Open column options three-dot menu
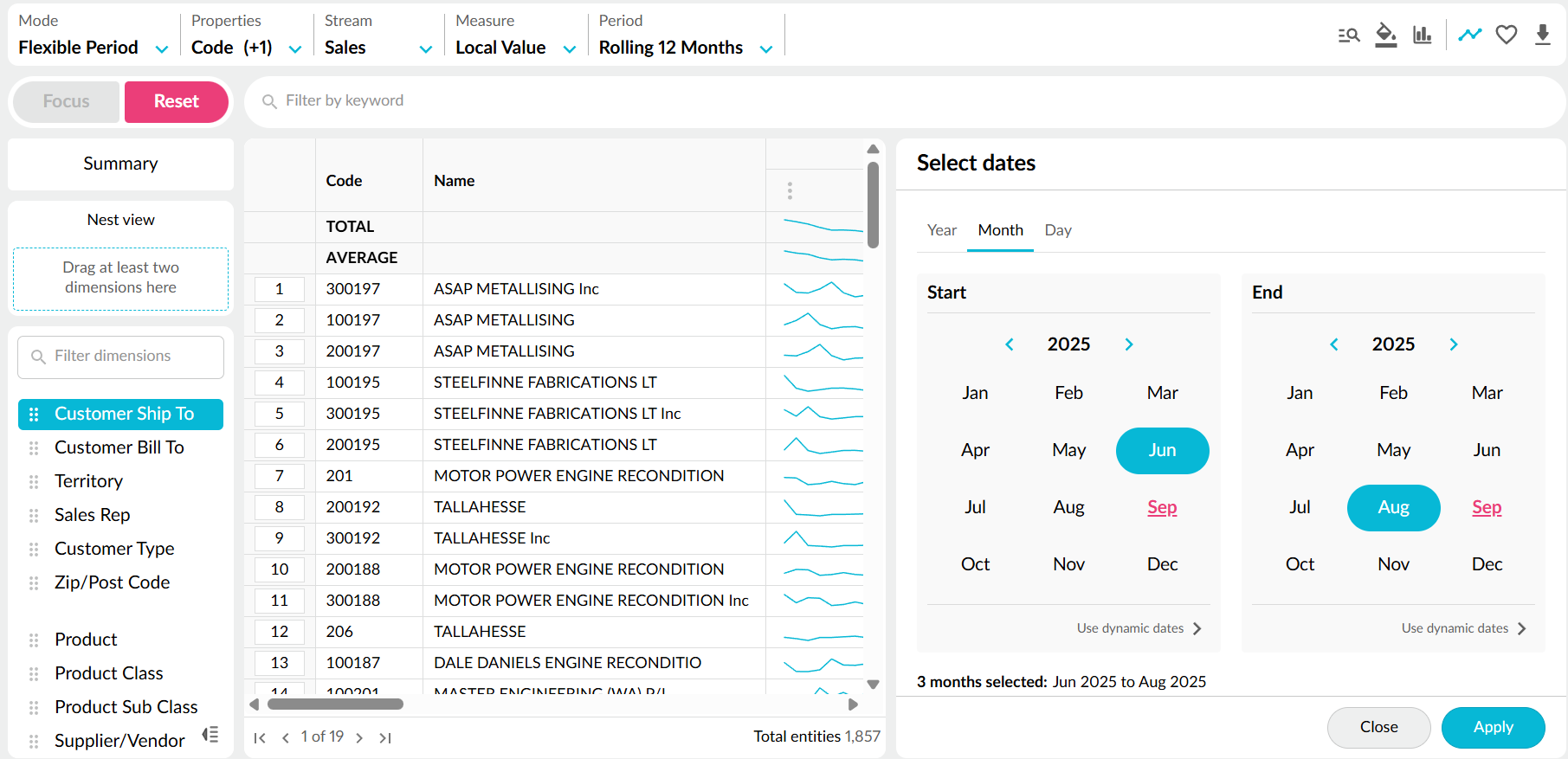Image resolution: width=1568 pixels, height=759 pixels. point(790,190)
